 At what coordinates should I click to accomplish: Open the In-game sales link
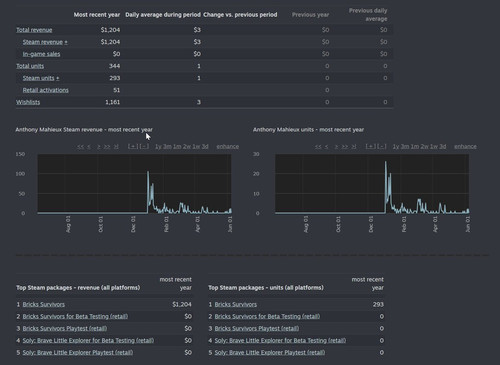click(41, 54)
